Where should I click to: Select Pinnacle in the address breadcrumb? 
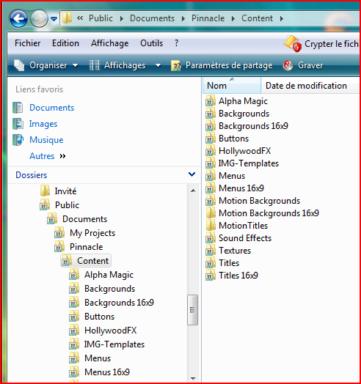(208, 18)
